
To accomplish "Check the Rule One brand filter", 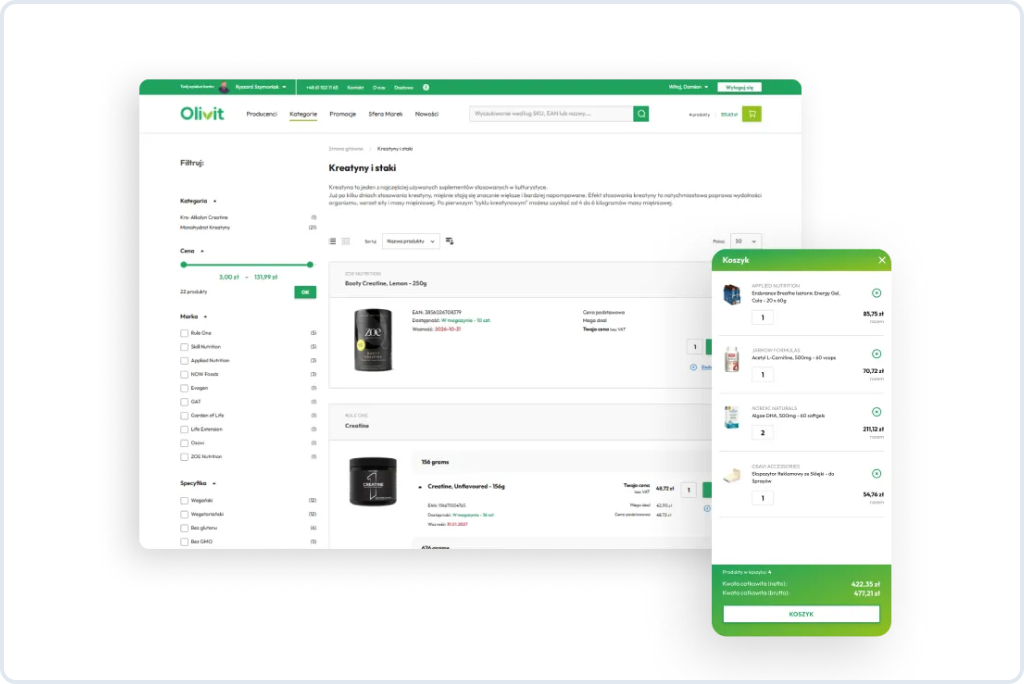I will tap(184, 333).
